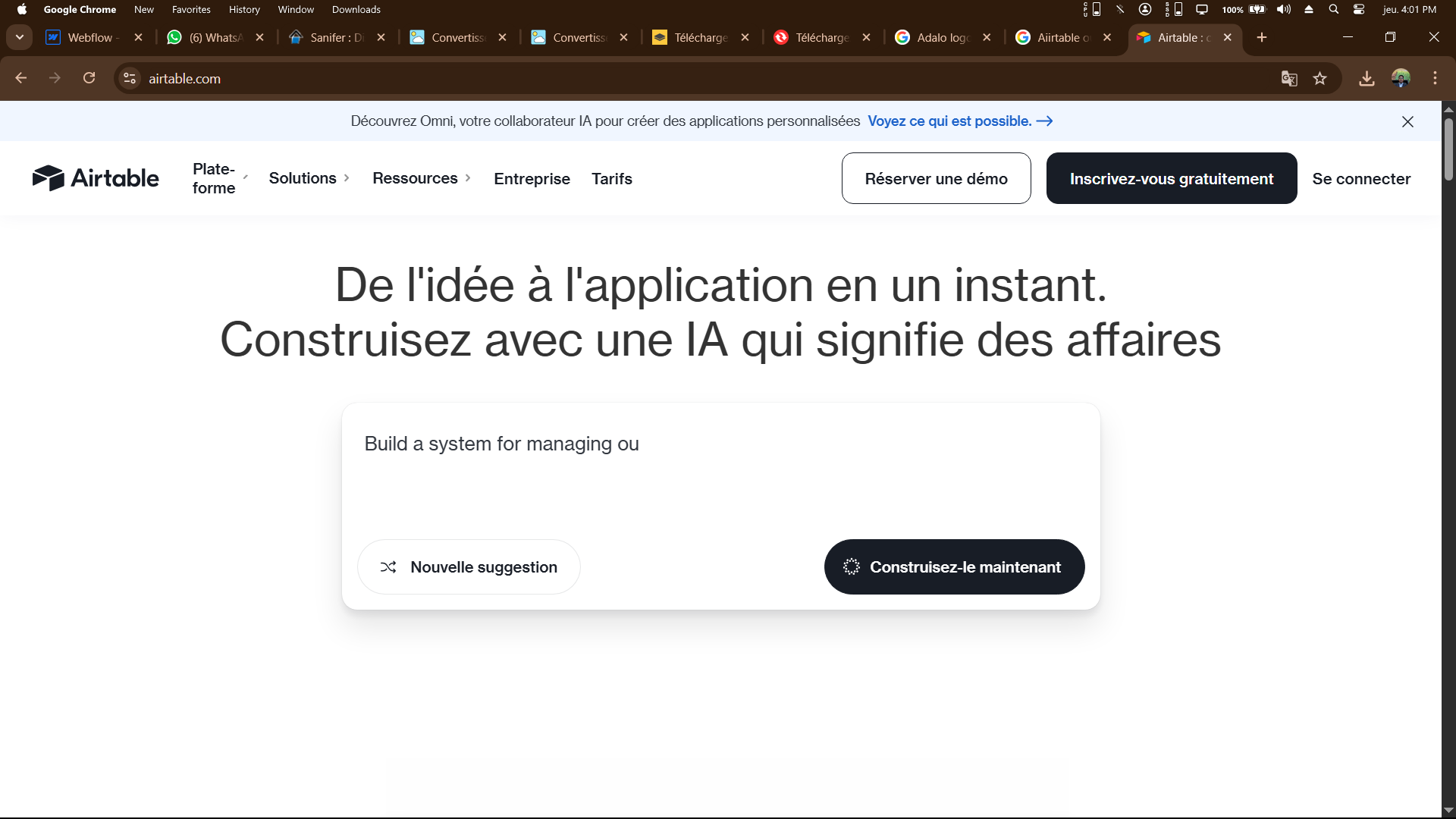
Task: Open macOS Spotlight search icon
Action: (1334, 10)
